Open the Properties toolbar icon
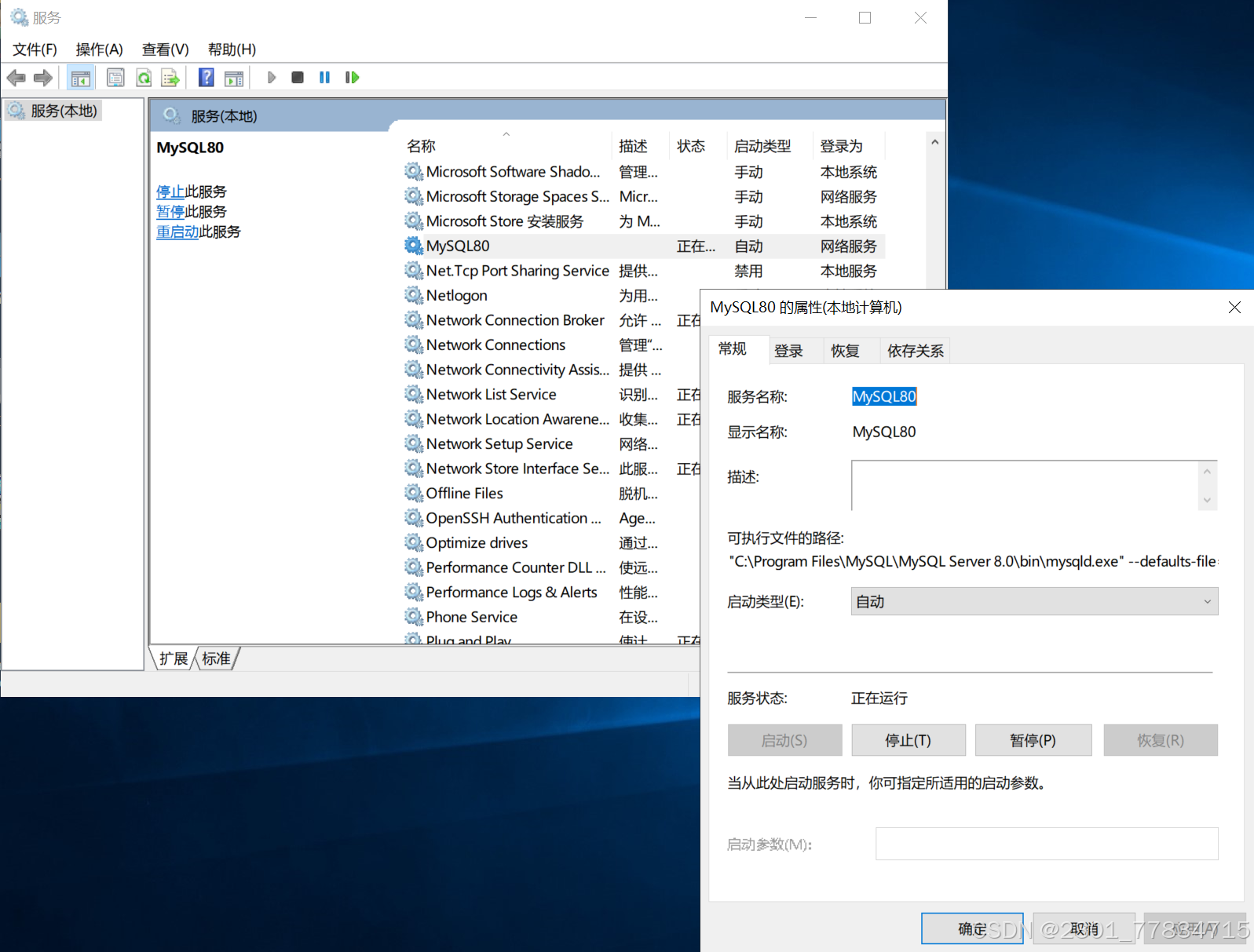 (115, 78)
